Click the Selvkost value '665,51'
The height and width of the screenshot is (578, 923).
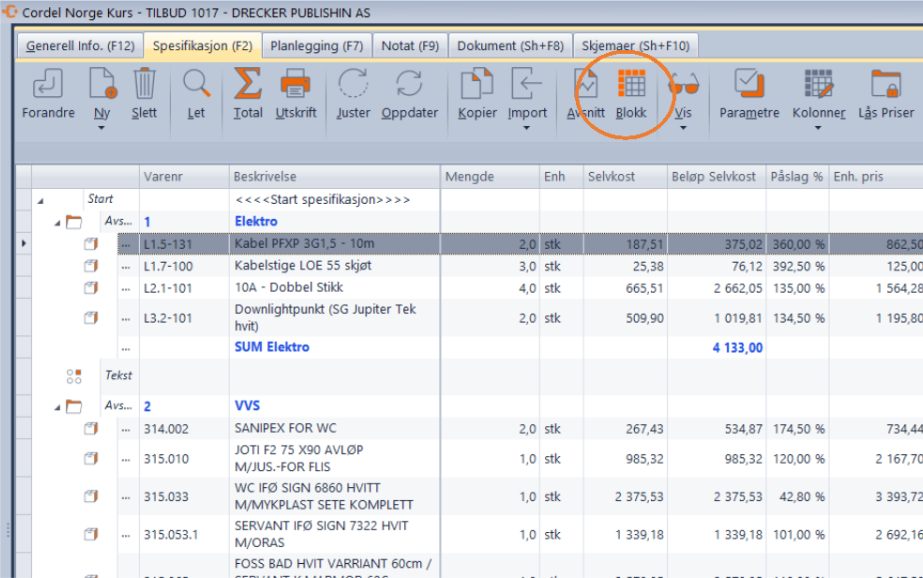click(x=645, y=288)
